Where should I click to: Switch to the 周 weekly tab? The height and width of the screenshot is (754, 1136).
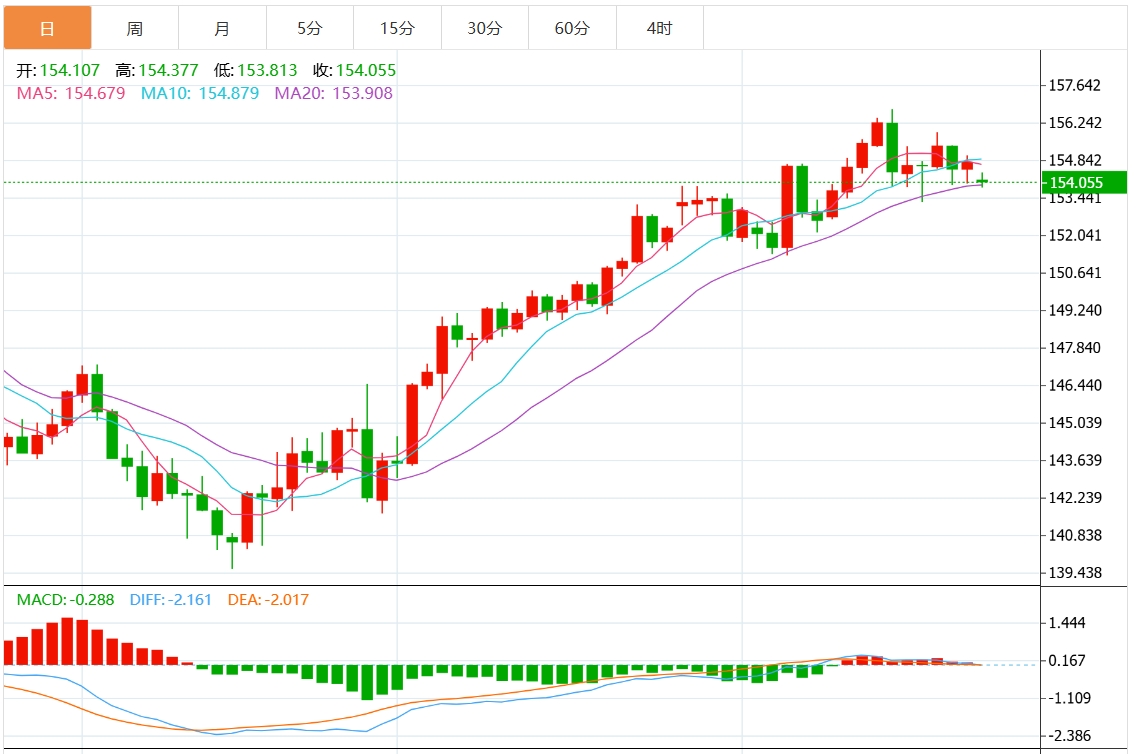click(x=135, y=28)
